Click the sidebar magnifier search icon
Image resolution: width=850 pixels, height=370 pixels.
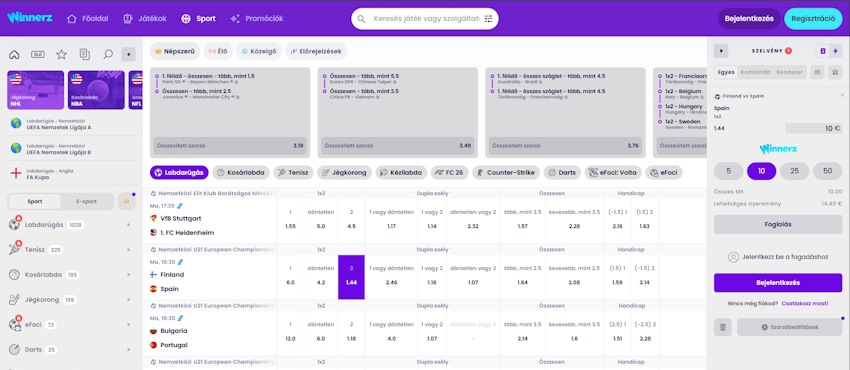108,54
